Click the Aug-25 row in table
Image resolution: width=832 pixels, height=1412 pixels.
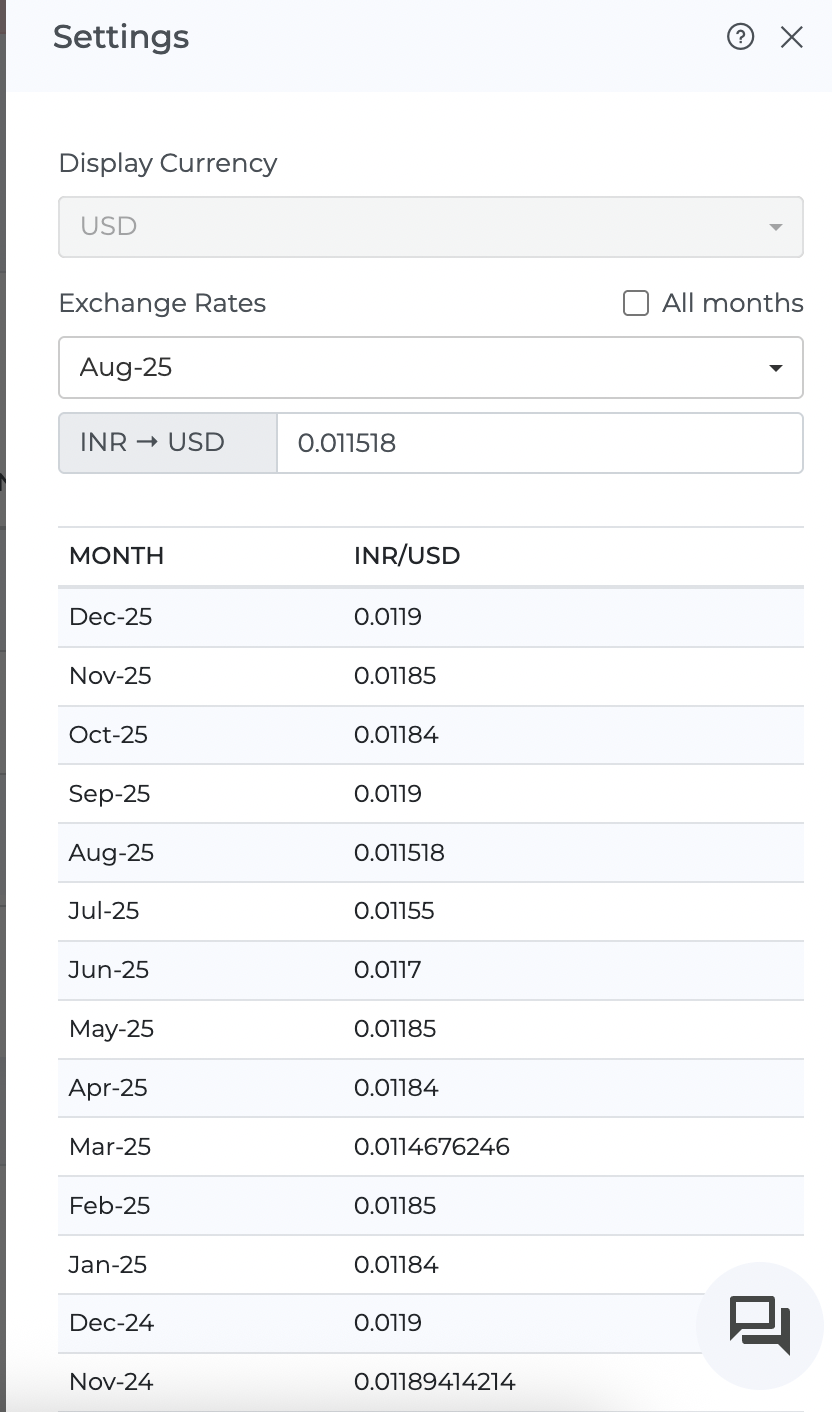[x=430, y=853]
